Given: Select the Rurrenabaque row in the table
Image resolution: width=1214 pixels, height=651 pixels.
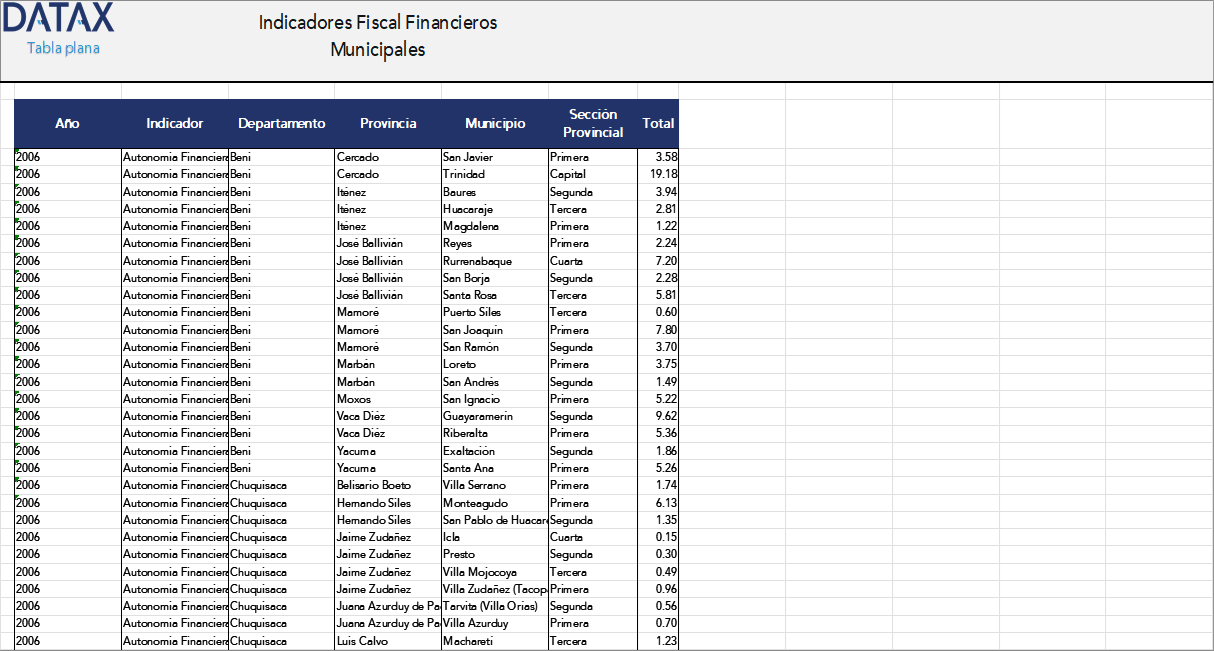Looking at the screenshot, I should (480, 260).
